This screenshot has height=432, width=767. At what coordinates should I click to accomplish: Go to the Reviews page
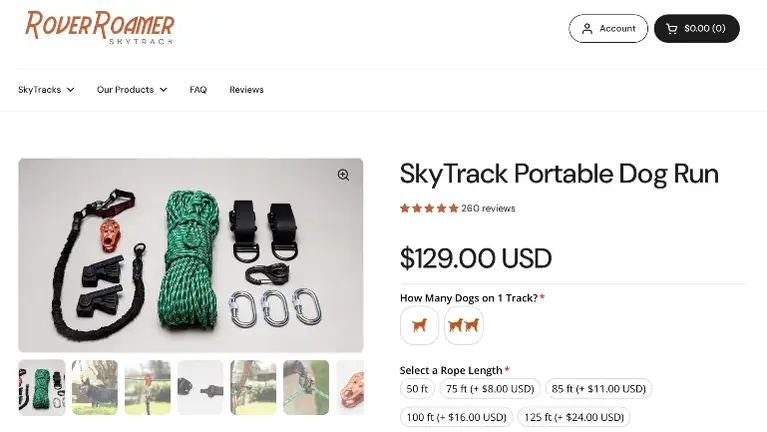(x=246, y=90)
